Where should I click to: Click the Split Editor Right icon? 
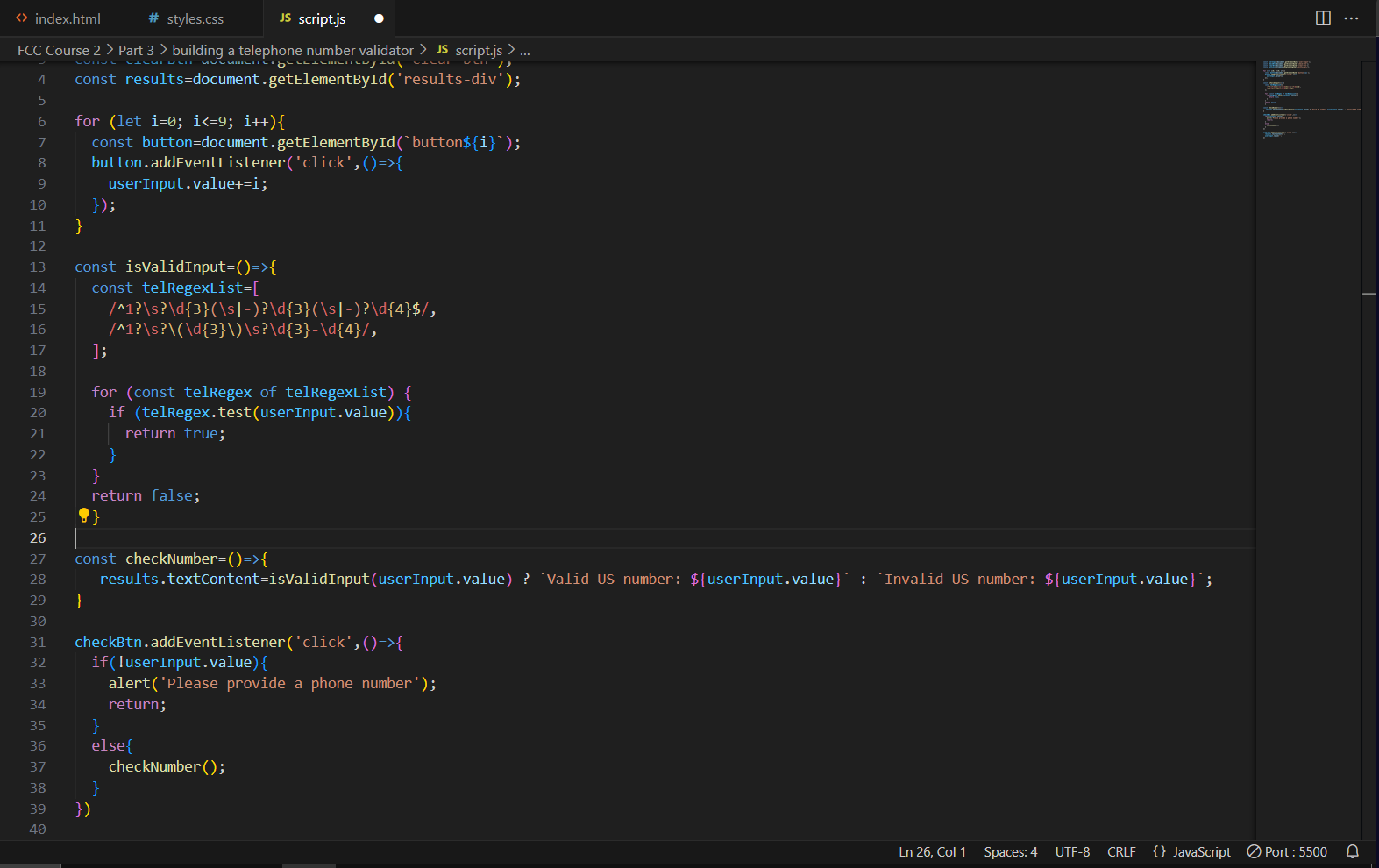[x=1323, y=18]
